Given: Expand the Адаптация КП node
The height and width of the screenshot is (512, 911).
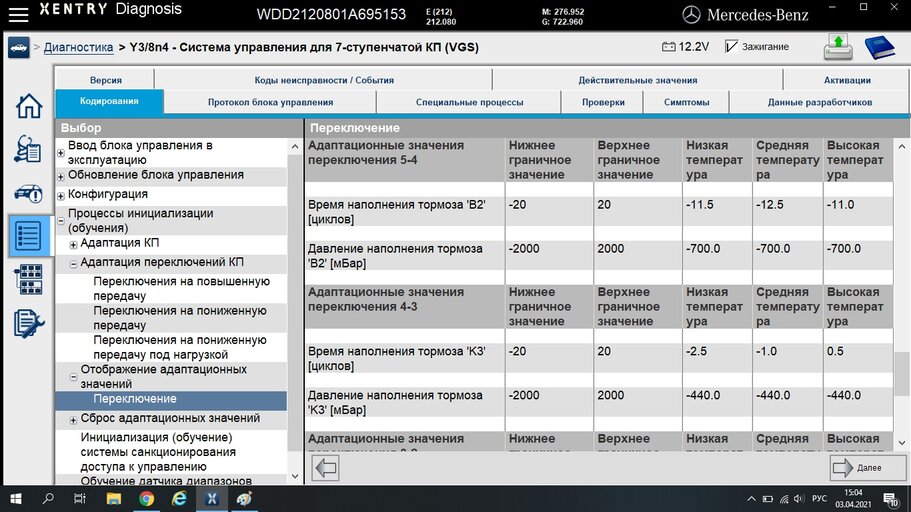Looking at the screenshot, I should pos(73,245).
